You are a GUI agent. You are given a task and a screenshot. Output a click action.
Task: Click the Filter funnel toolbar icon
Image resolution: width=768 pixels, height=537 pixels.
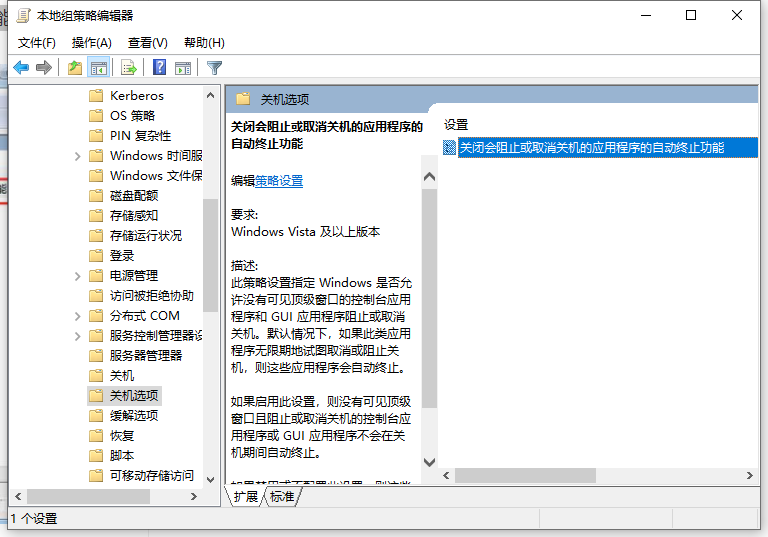pos(214,68)
